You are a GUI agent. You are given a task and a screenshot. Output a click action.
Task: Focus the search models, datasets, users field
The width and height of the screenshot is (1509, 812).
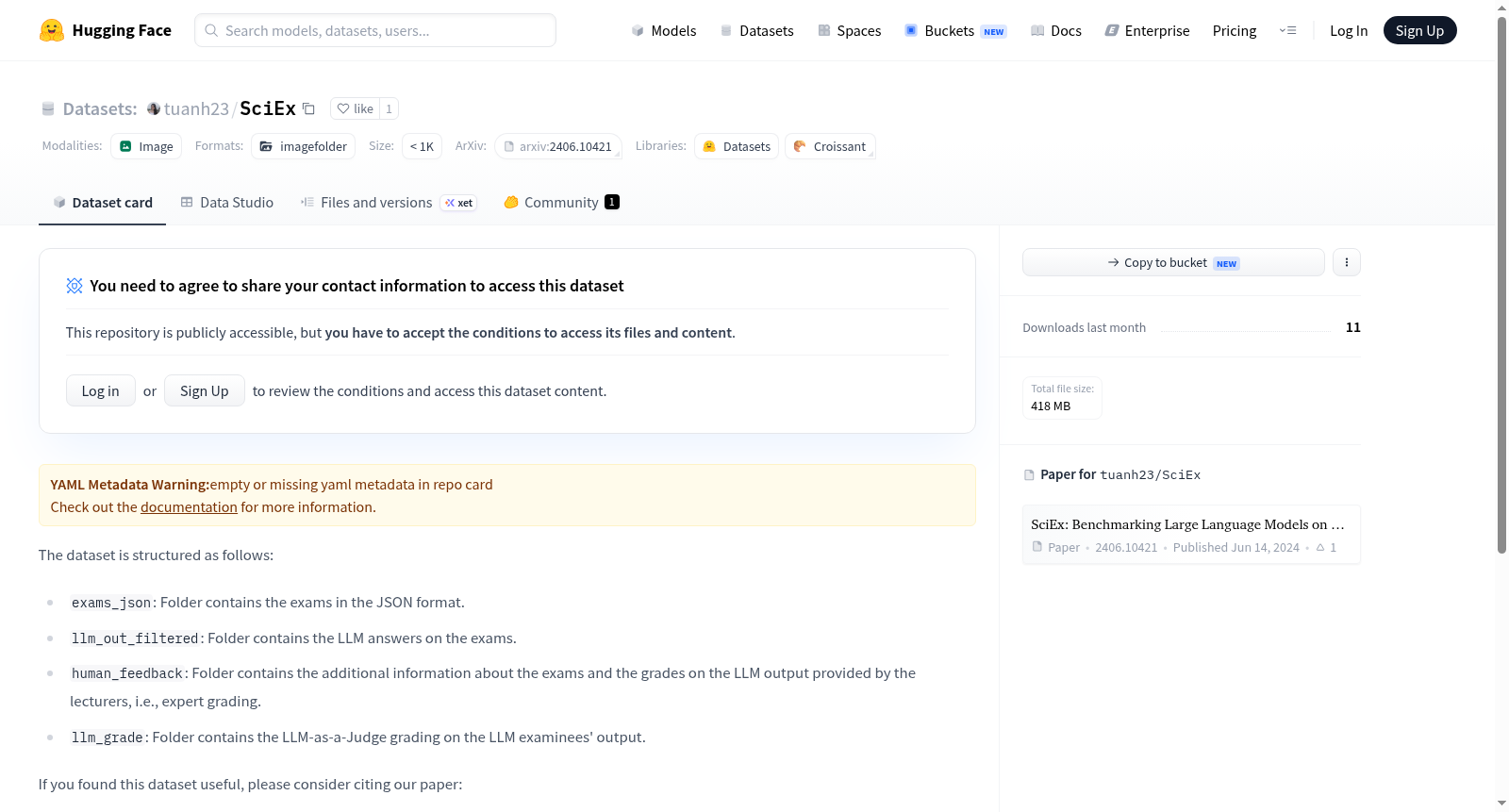tap(375, 30)
